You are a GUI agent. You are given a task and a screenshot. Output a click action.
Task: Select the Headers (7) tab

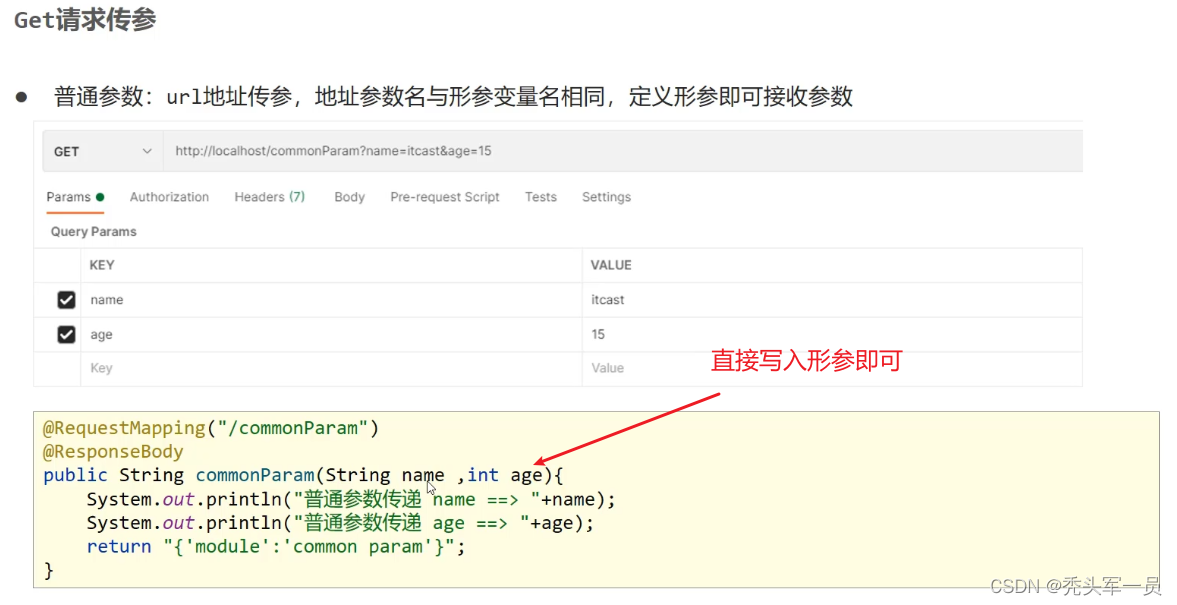(x=269, y=197)
